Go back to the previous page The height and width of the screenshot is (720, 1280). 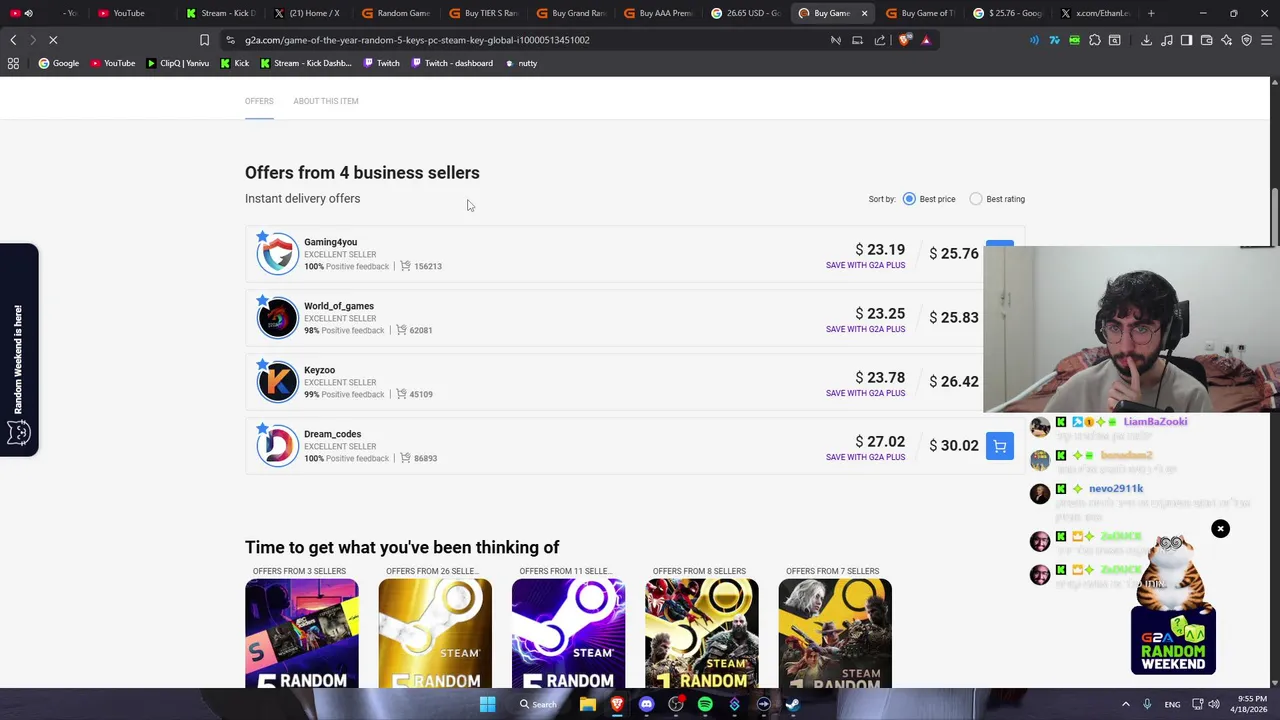click(13, 40)
